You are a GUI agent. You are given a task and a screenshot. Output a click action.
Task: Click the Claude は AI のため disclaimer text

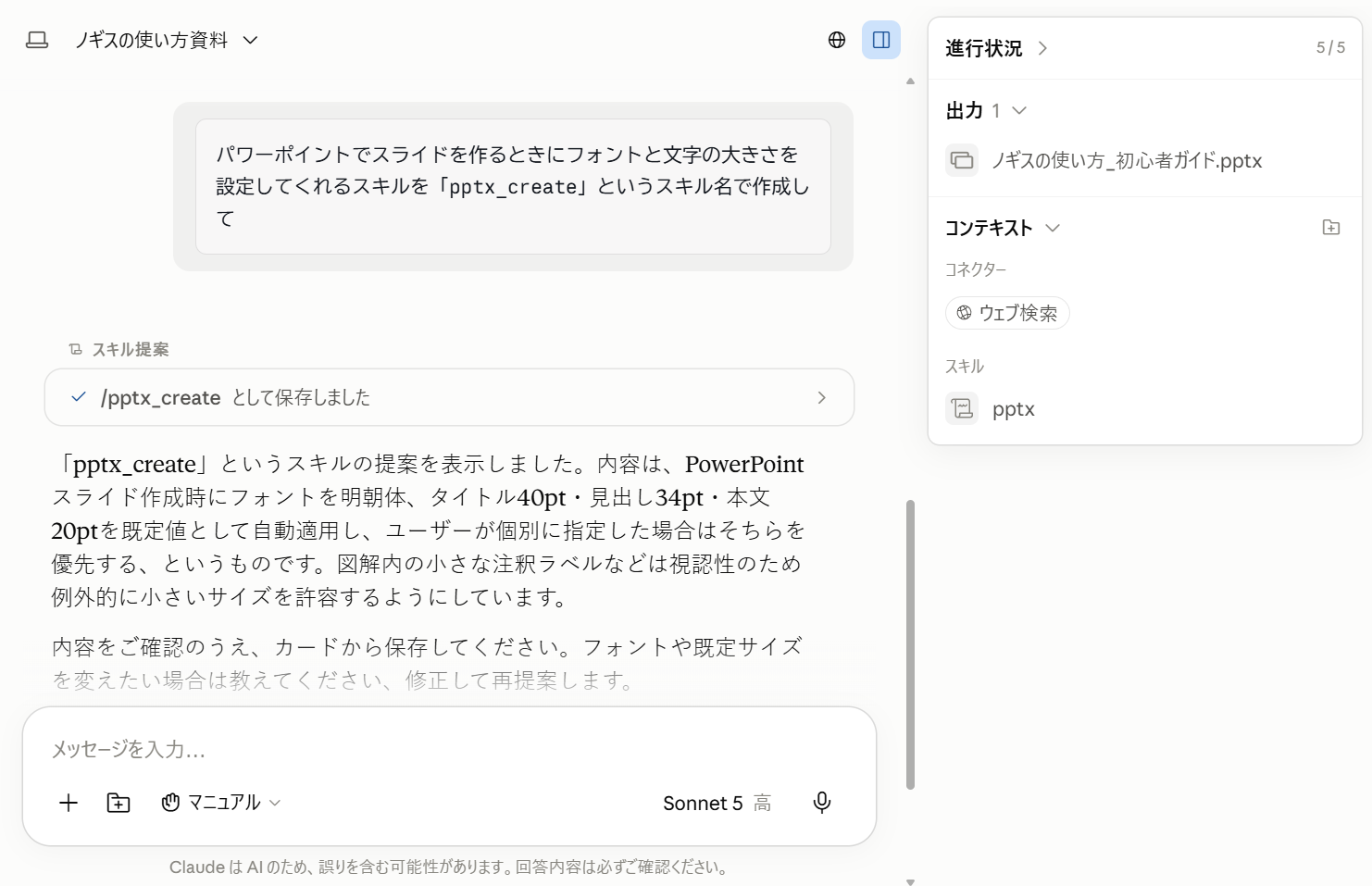click(449, 867)
